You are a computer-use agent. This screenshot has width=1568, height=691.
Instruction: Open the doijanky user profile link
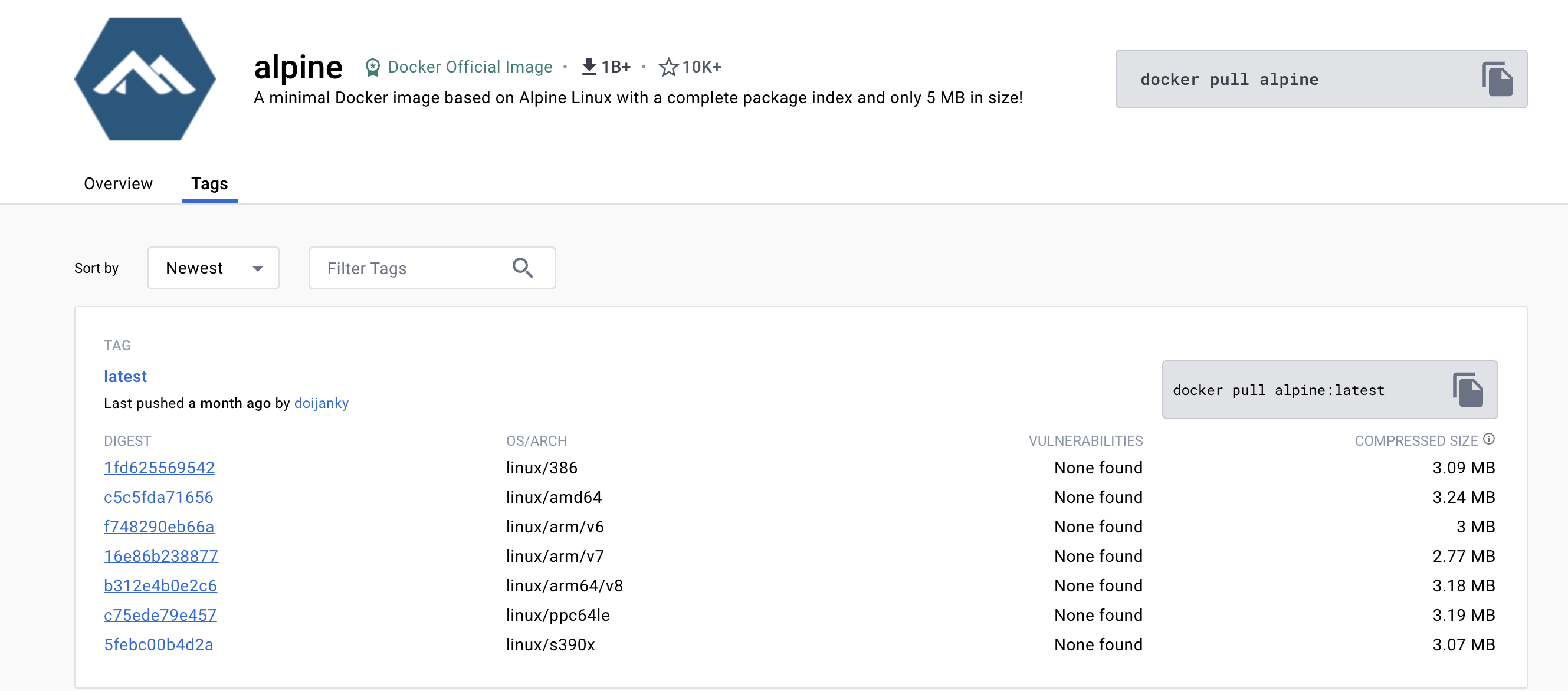click(x=322, y=403)
